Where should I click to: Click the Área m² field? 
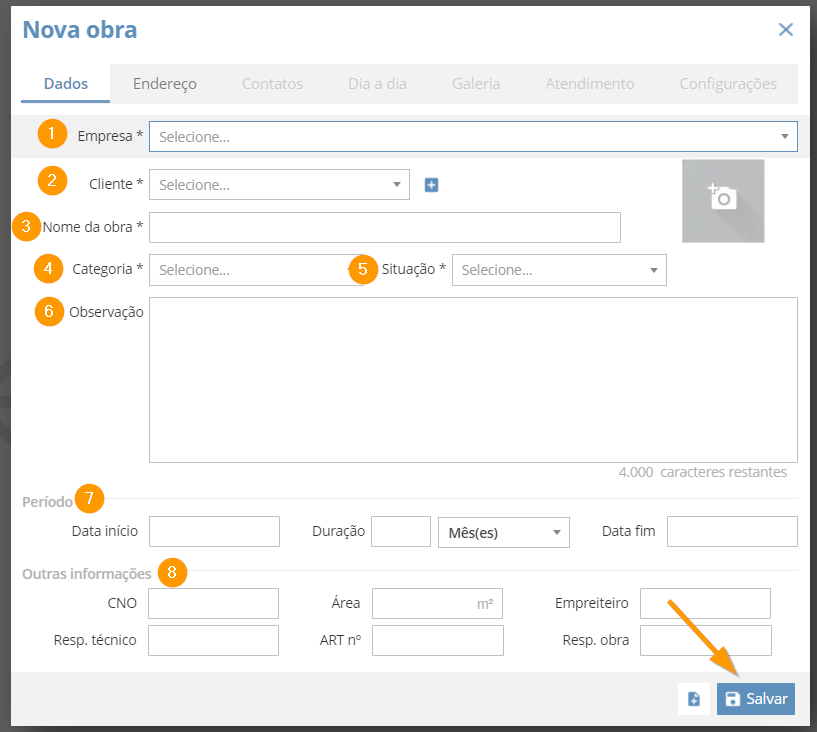pyautogui.click(x=437, y=603)
